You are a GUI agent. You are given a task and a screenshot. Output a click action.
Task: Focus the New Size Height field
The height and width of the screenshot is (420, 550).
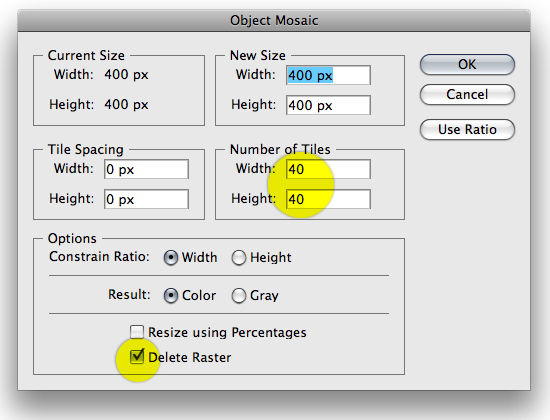point(328,105)
